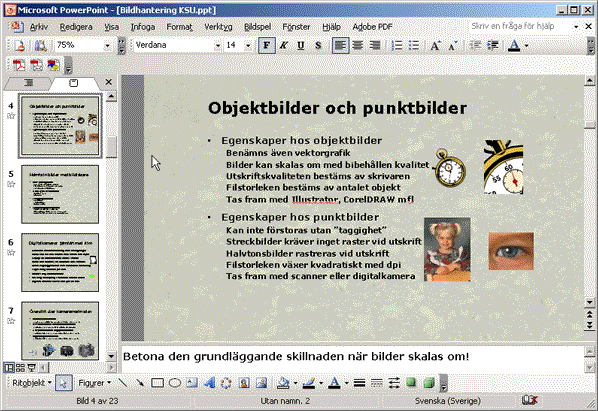Toggle italic formatting (K button)
Image resolution: width=598 pixels, height=411 pixels.
283,46
